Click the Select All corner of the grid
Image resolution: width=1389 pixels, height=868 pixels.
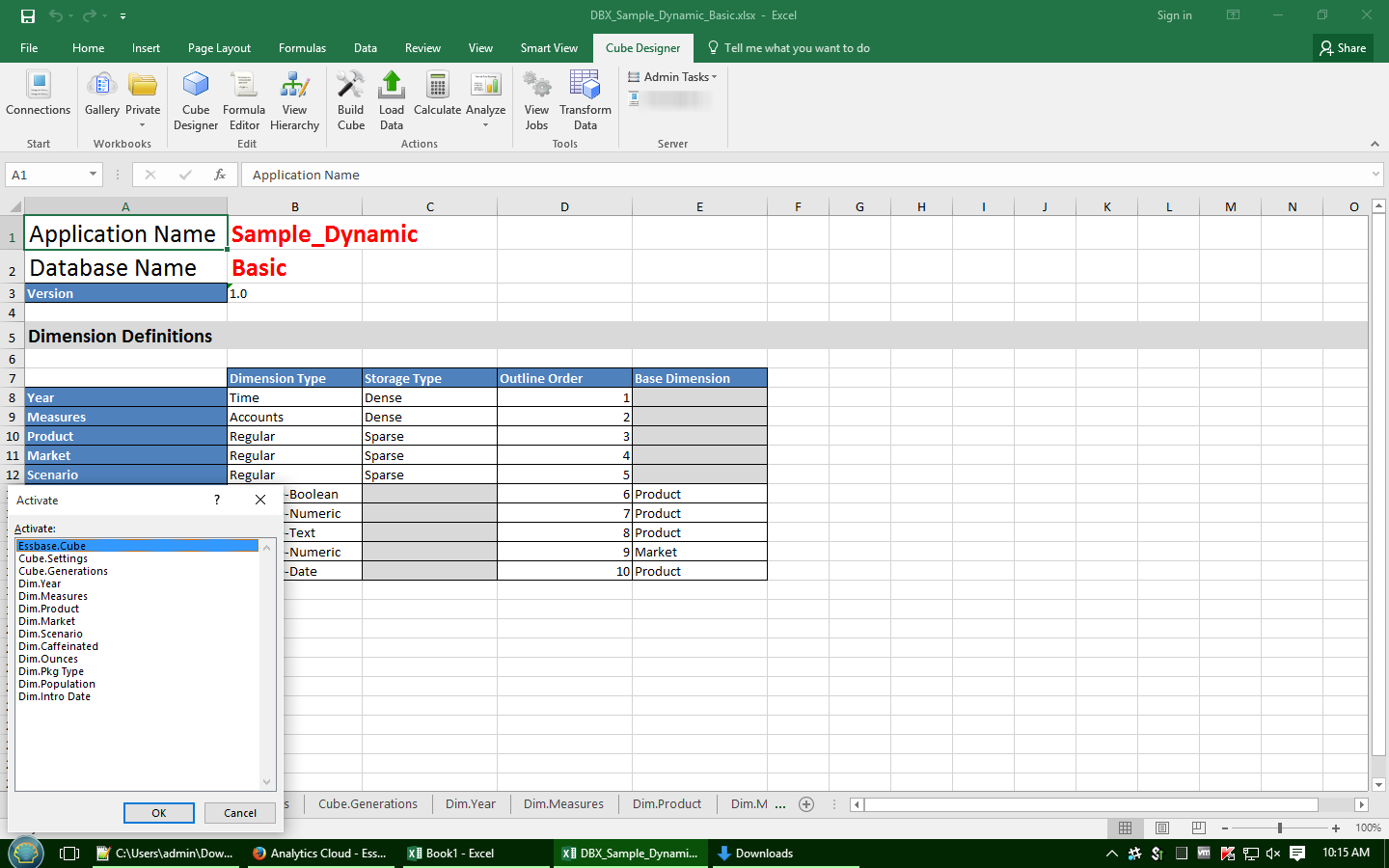coord(15,206)
